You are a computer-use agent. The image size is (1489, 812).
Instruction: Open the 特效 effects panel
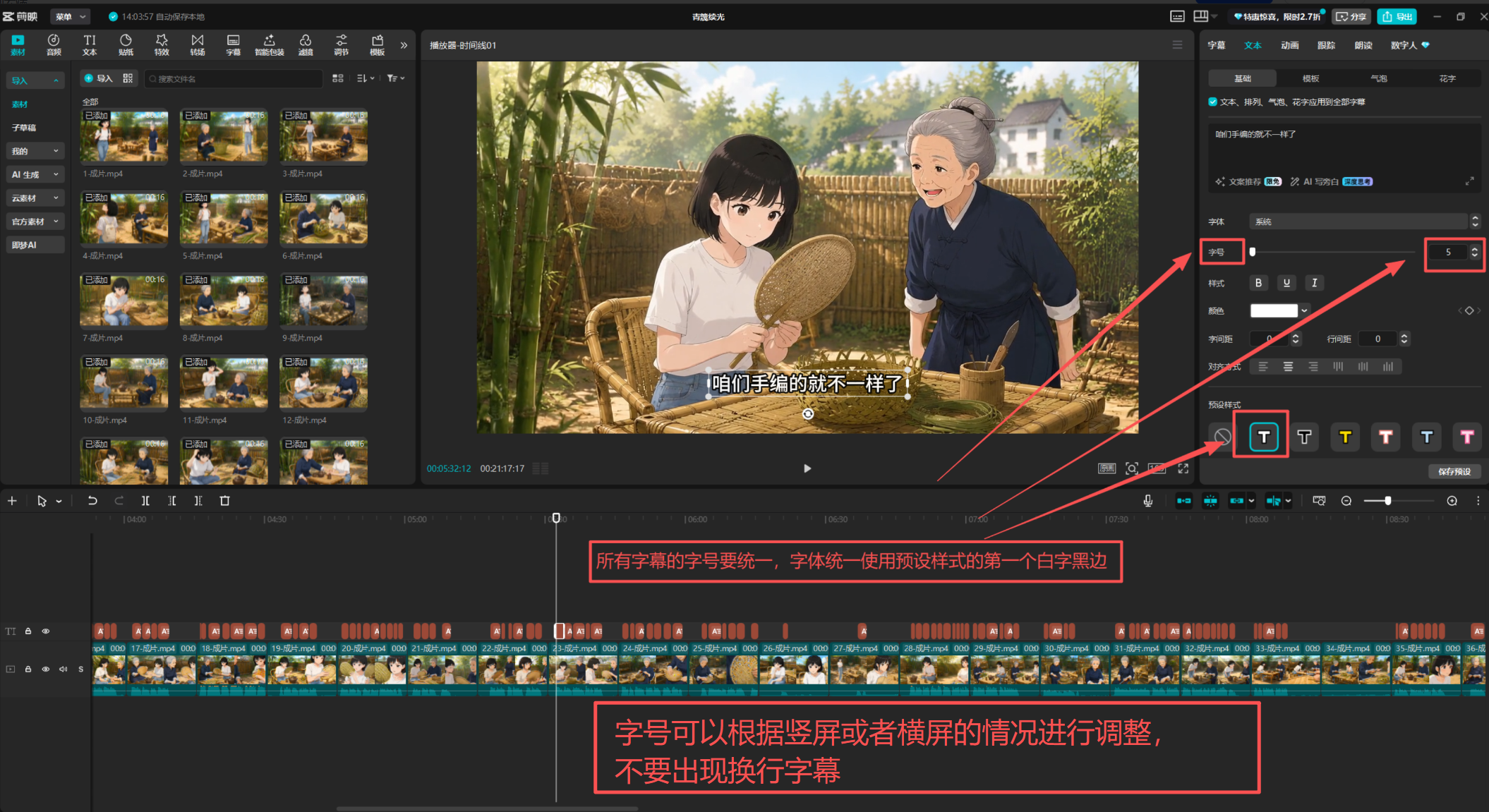(162, 44)
